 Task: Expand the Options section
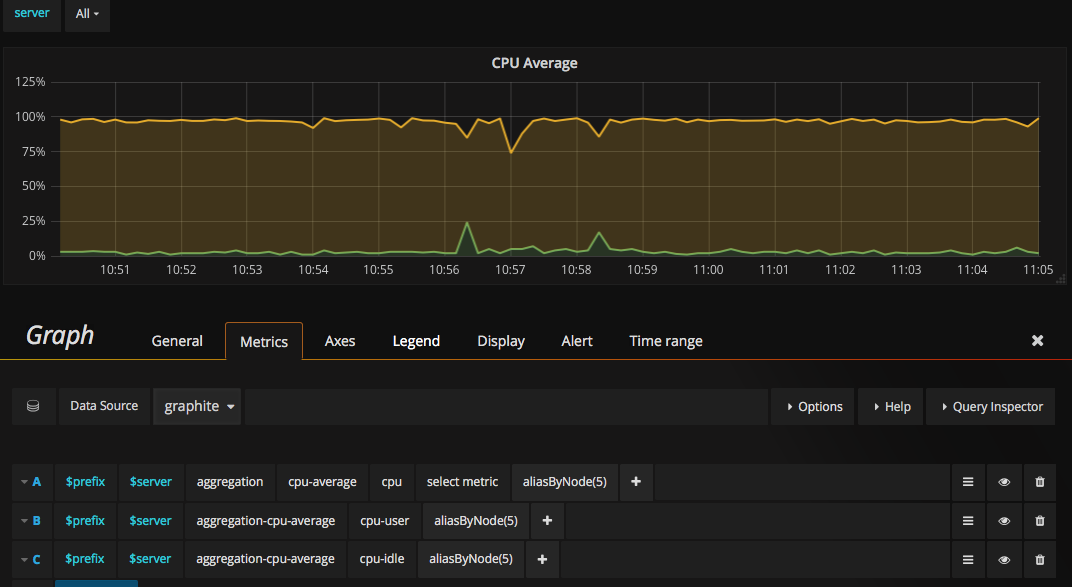pos(813,407)
